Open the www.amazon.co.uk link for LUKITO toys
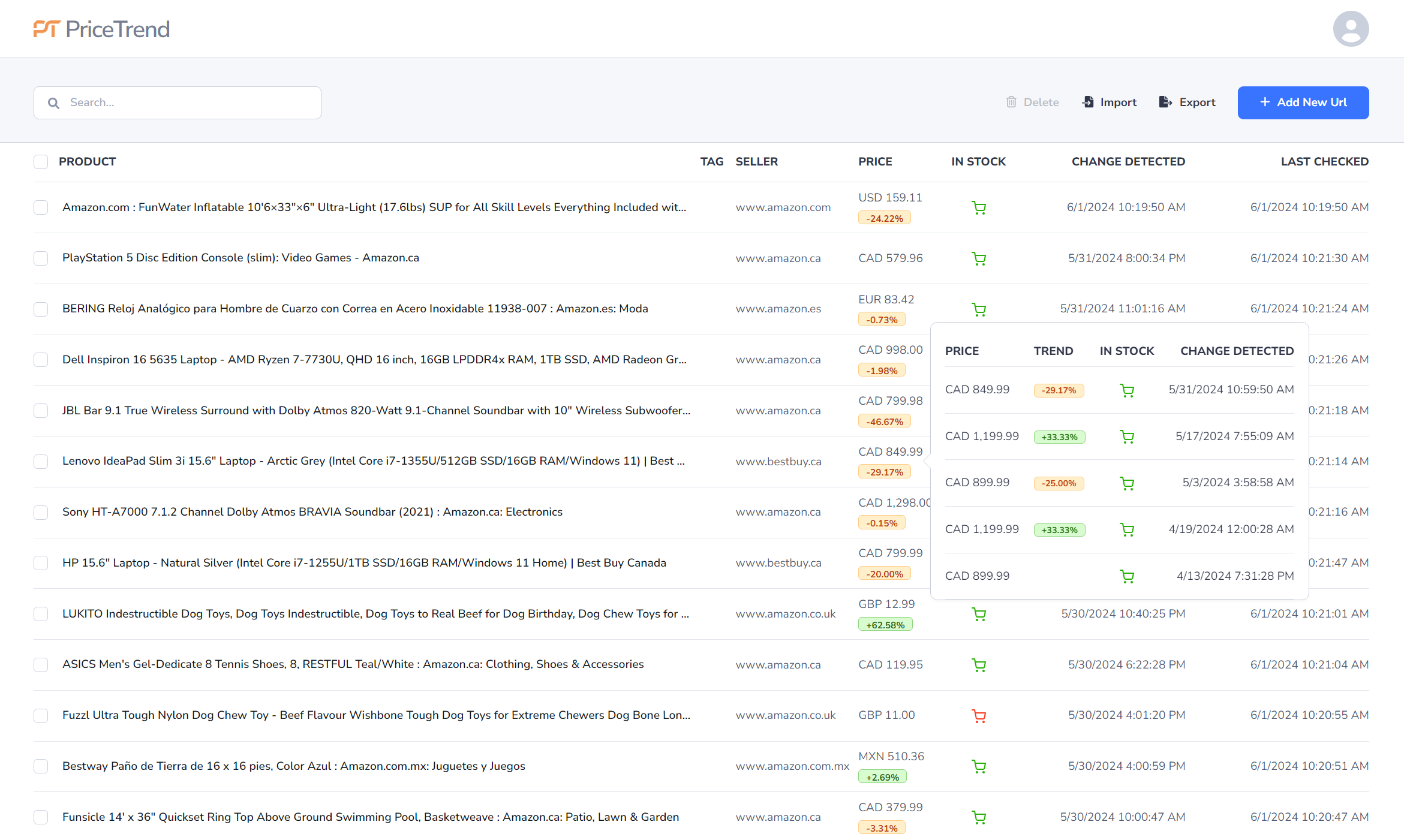Viewport: 1404px width, 840px height. coord(786,614)
